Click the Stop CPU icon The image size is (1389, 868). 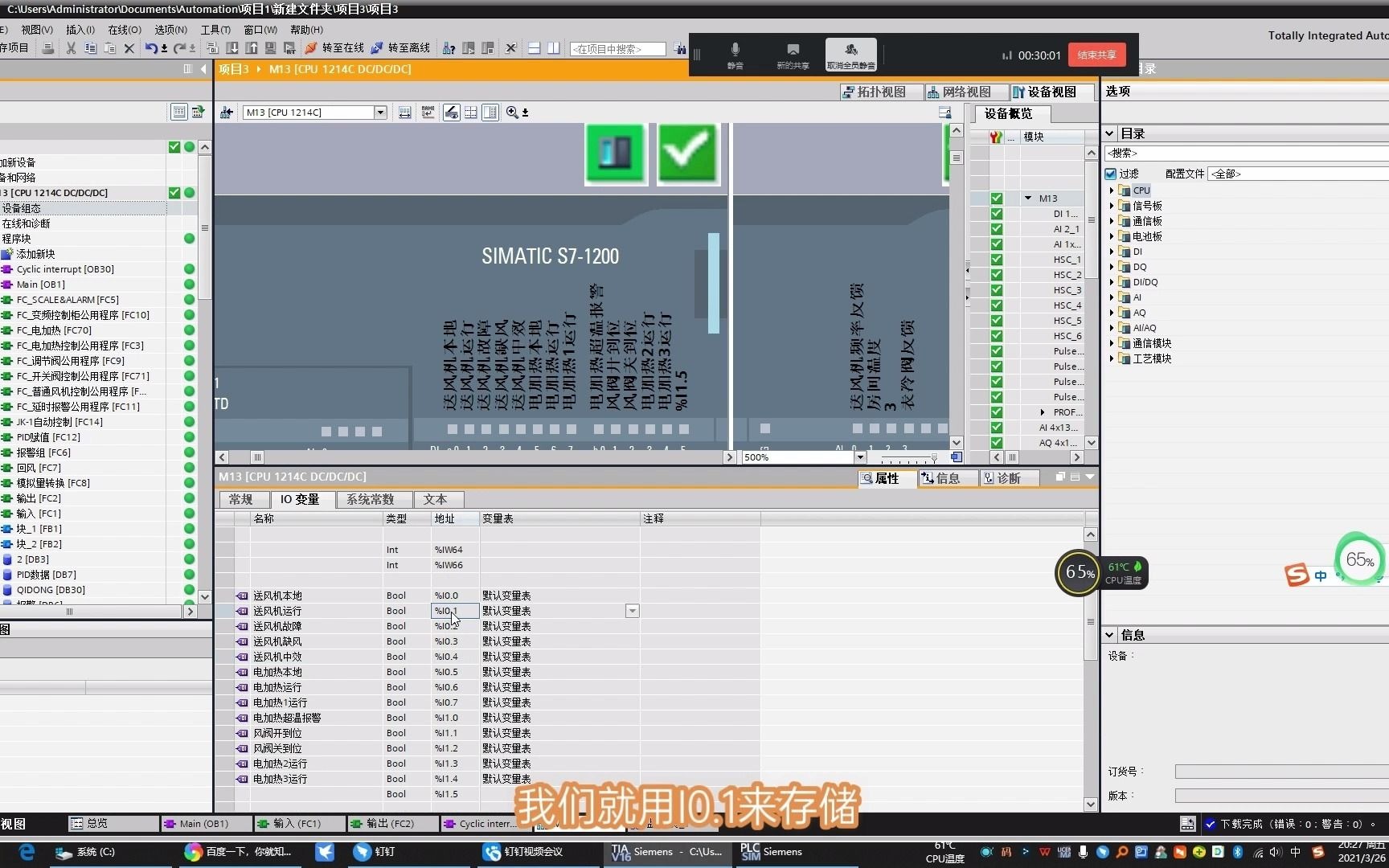coord(488,48)
